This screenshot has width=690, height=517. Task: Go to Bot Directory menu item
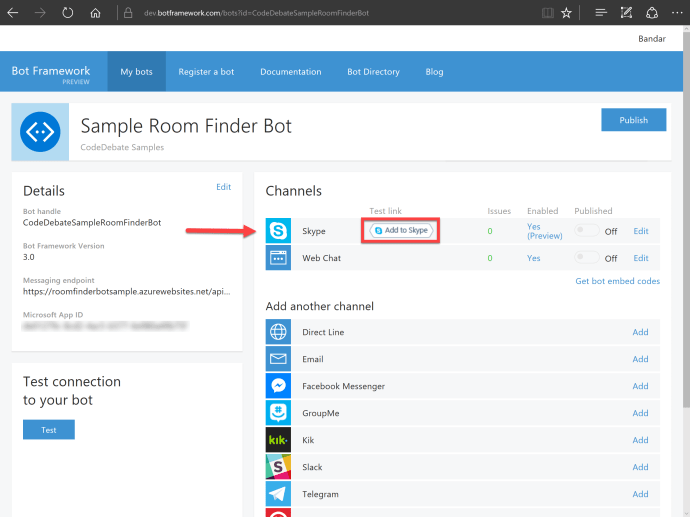click(373, 72)
